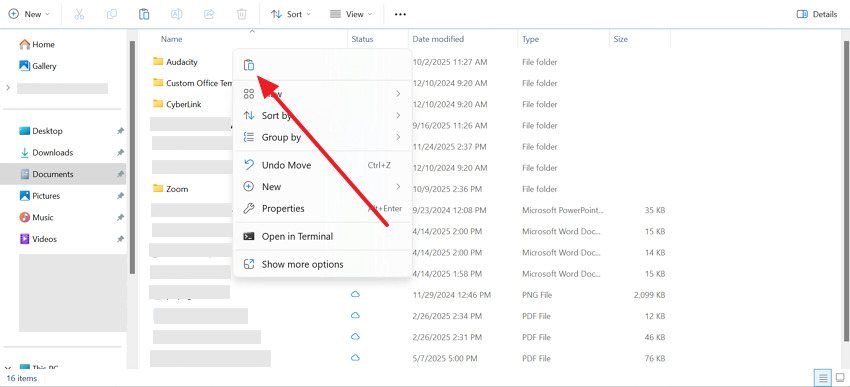Click the CyberLink folder icon
Viewport: 850px width, 387px height.
pos(158,104)
